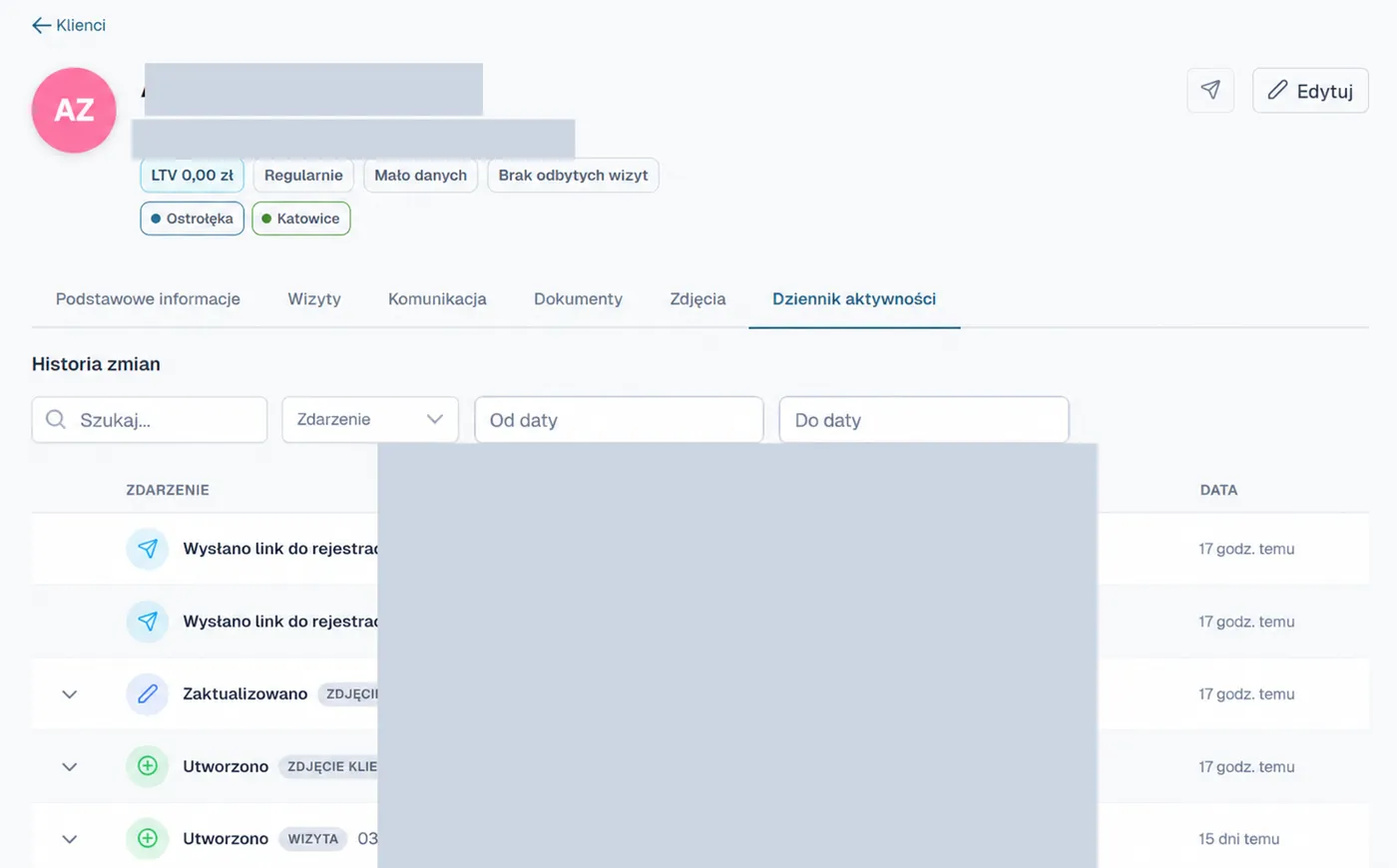Open the Do daty date field
Image resolution: width=1397 pixels, height=868 pixels.
[924, 420]
